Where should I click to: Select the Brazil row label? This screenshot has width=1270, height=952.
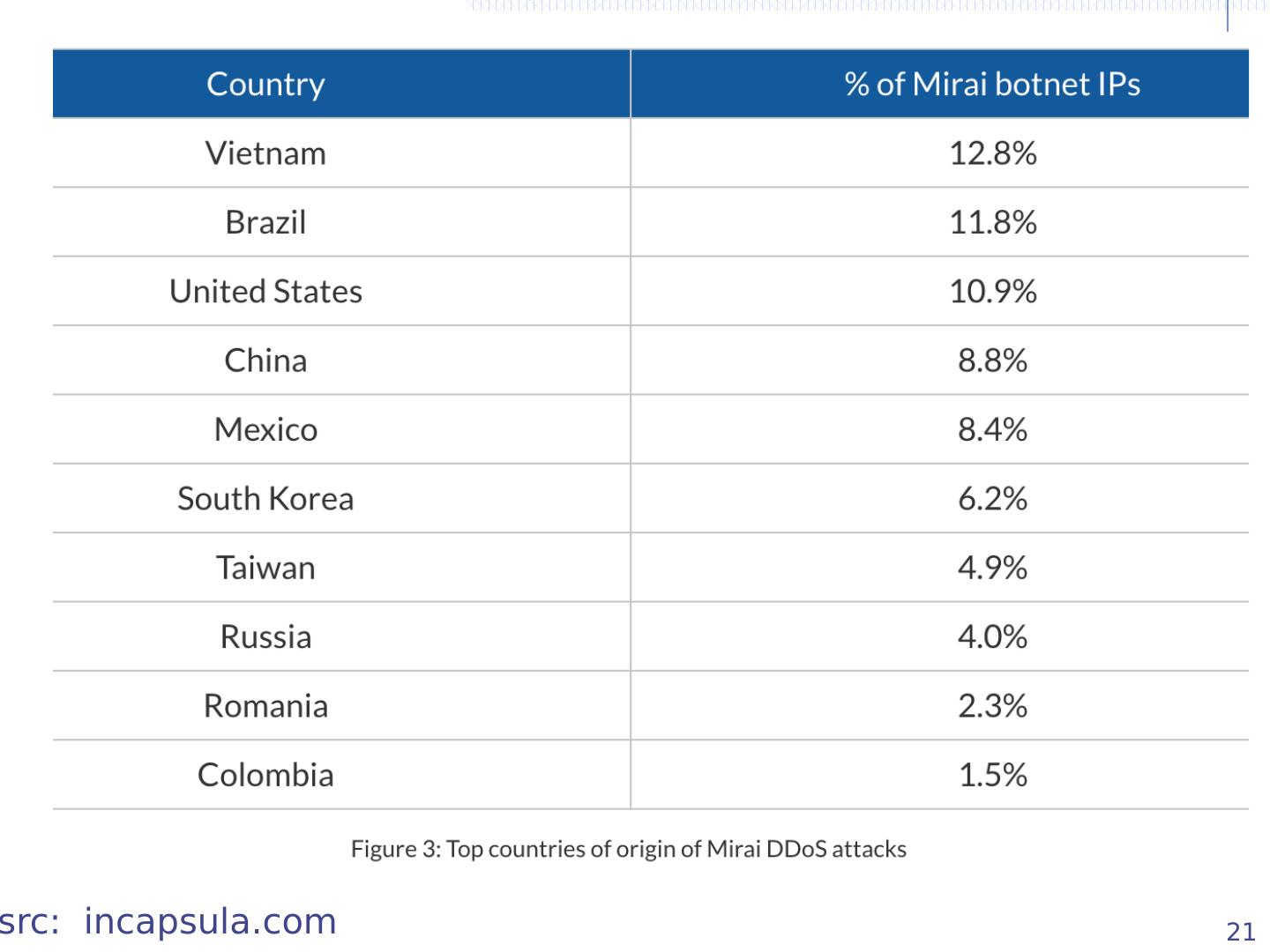click(x=265, y=222)
